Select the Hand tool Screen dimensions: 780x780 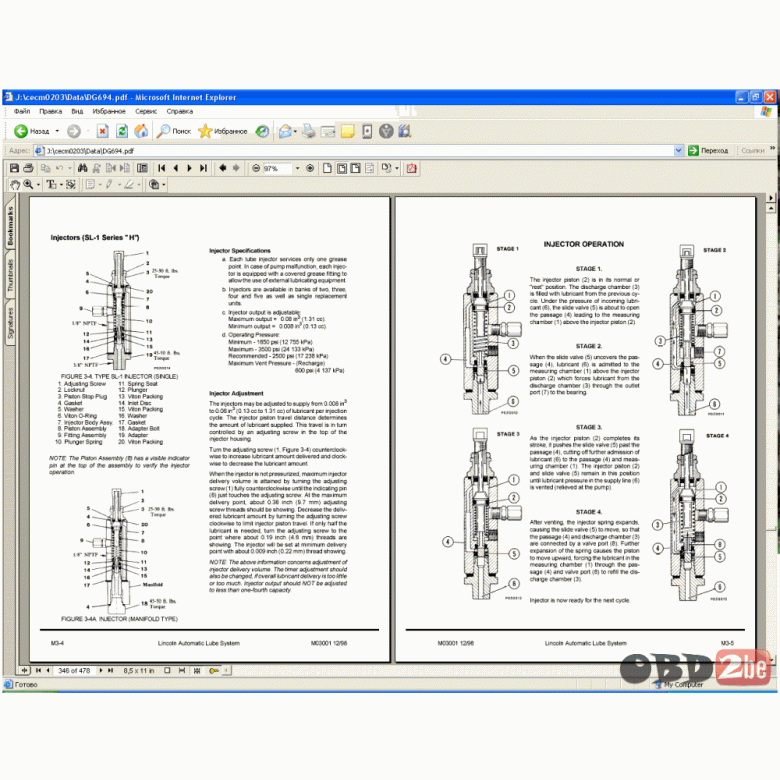click(15, 185)
